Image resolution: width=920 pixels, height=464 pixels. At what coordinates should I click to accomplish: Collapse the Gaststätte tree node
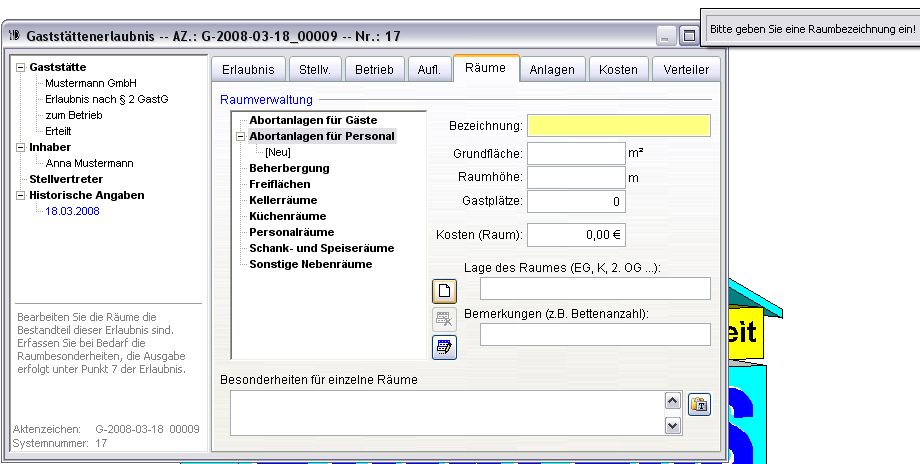pyautogui.click(x=21, y=67)
